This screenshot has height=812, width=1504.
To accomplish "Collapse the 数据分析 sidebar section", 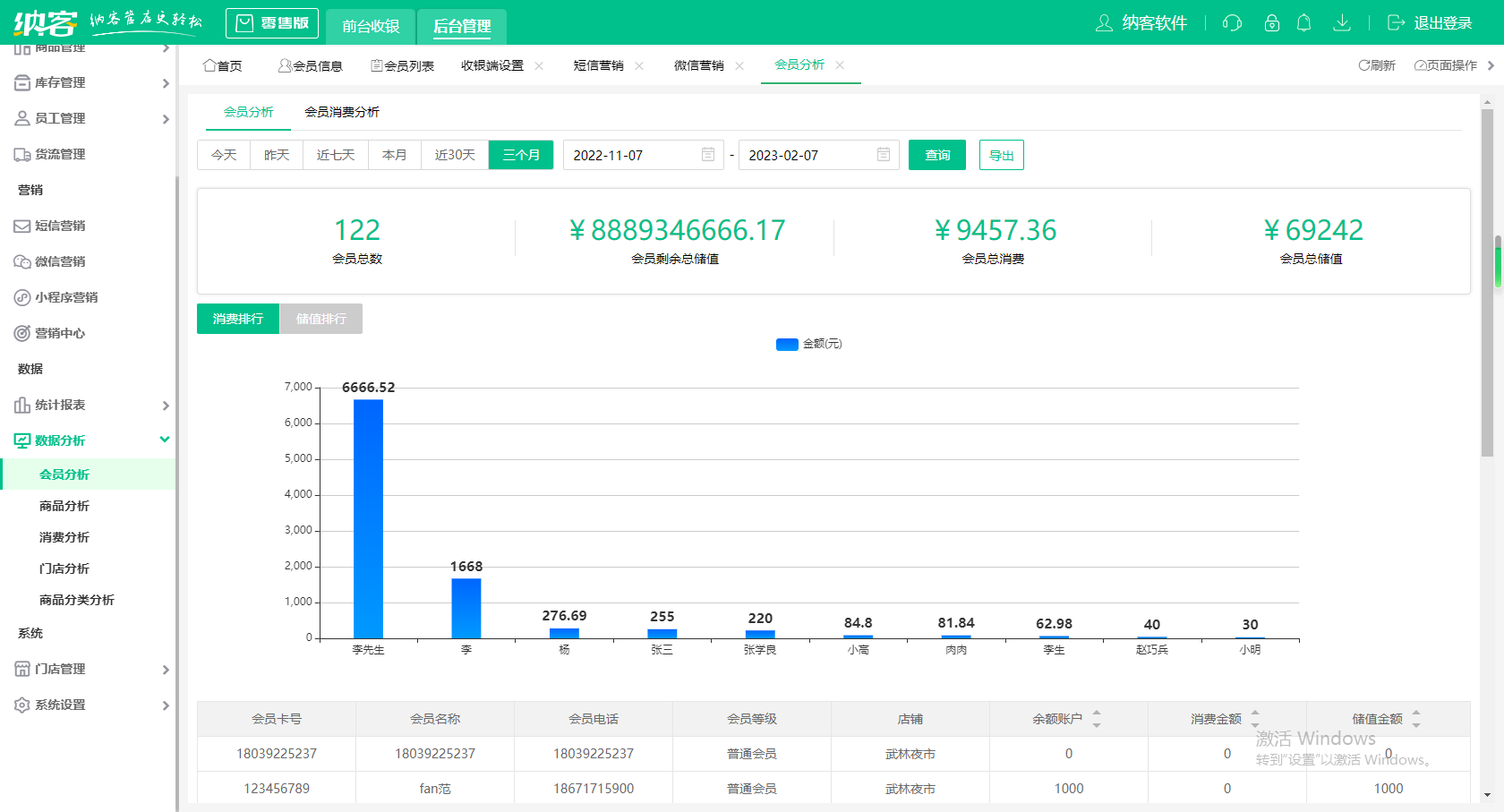I will (x=90, y=440).
